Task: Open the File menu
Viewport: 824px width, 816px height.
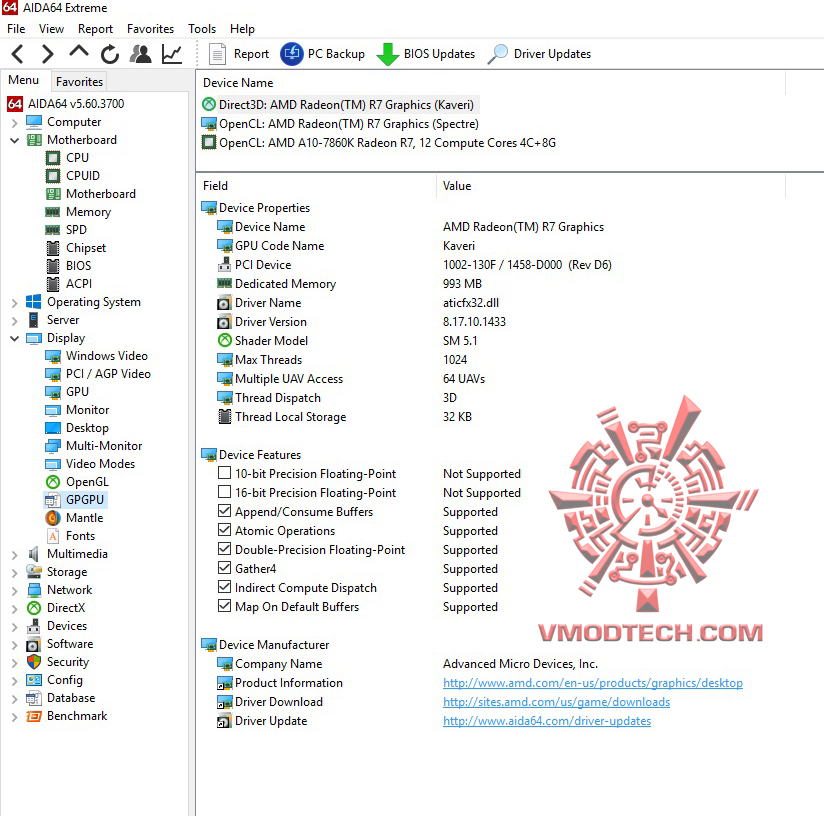Action: click(x=16, y=29)
